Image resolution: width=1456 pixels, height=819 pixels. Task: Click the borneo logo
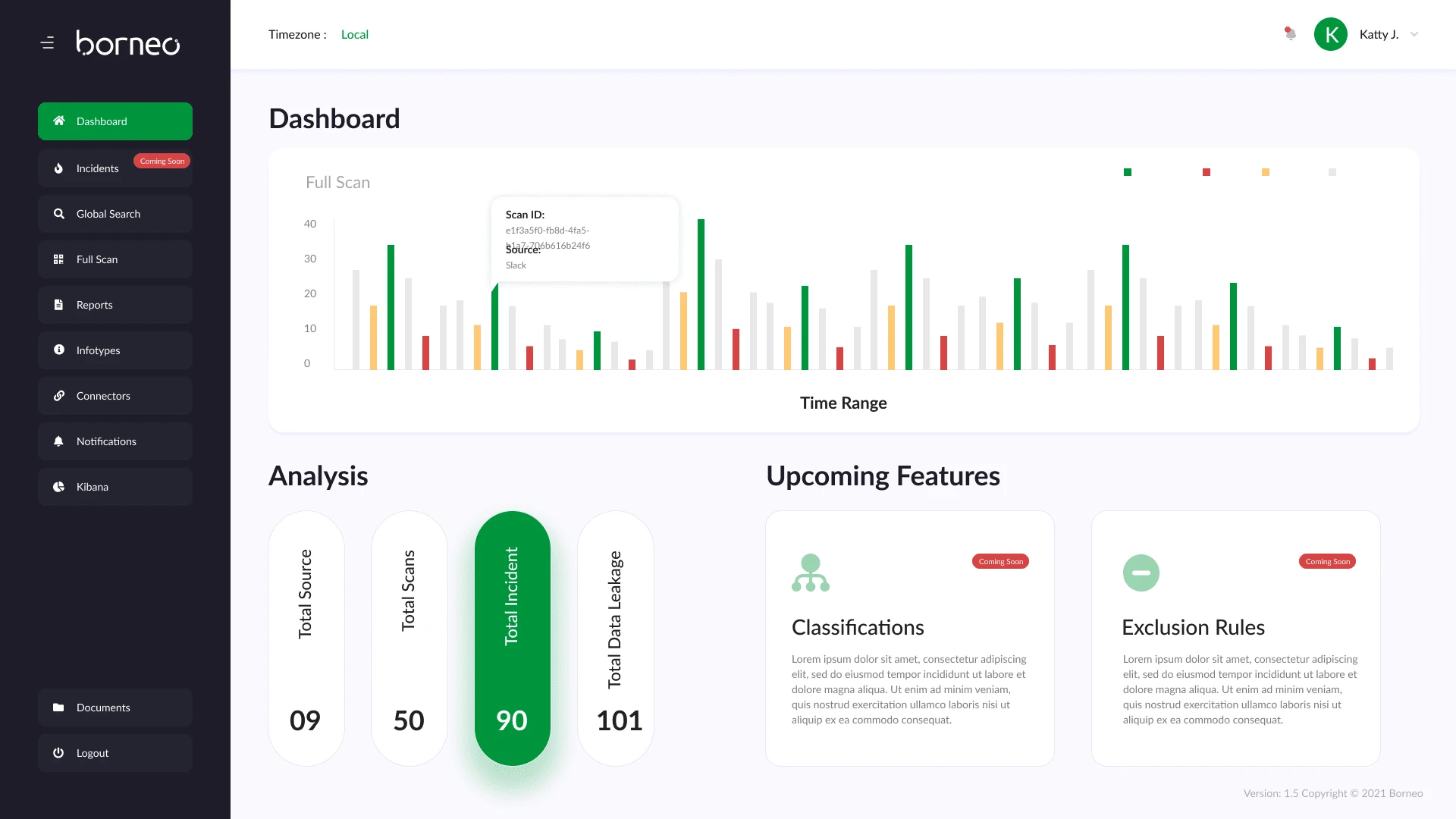click(x=128, y=43)
